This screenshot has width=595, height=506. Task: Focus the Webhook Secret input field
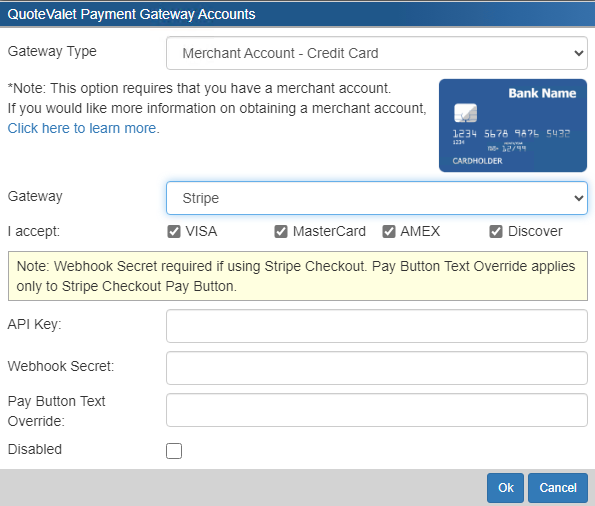[x=377, y=368]
